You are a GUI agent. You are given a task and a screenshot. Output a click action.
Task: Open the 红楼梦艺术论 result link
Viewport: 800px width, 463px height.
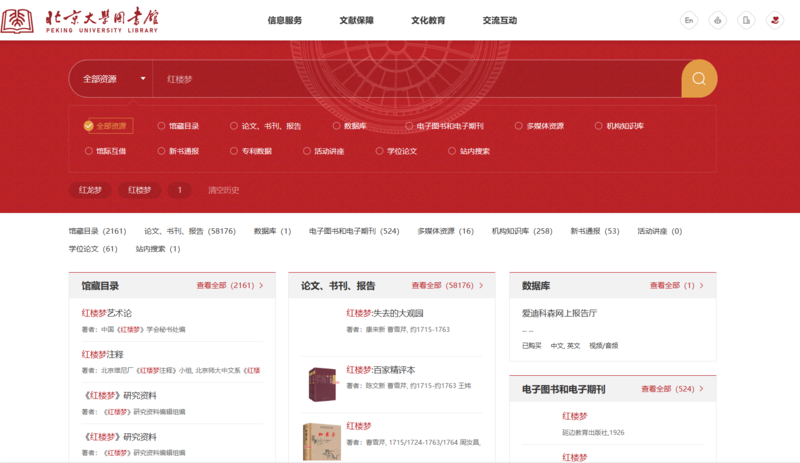click(x=107, y=313)
